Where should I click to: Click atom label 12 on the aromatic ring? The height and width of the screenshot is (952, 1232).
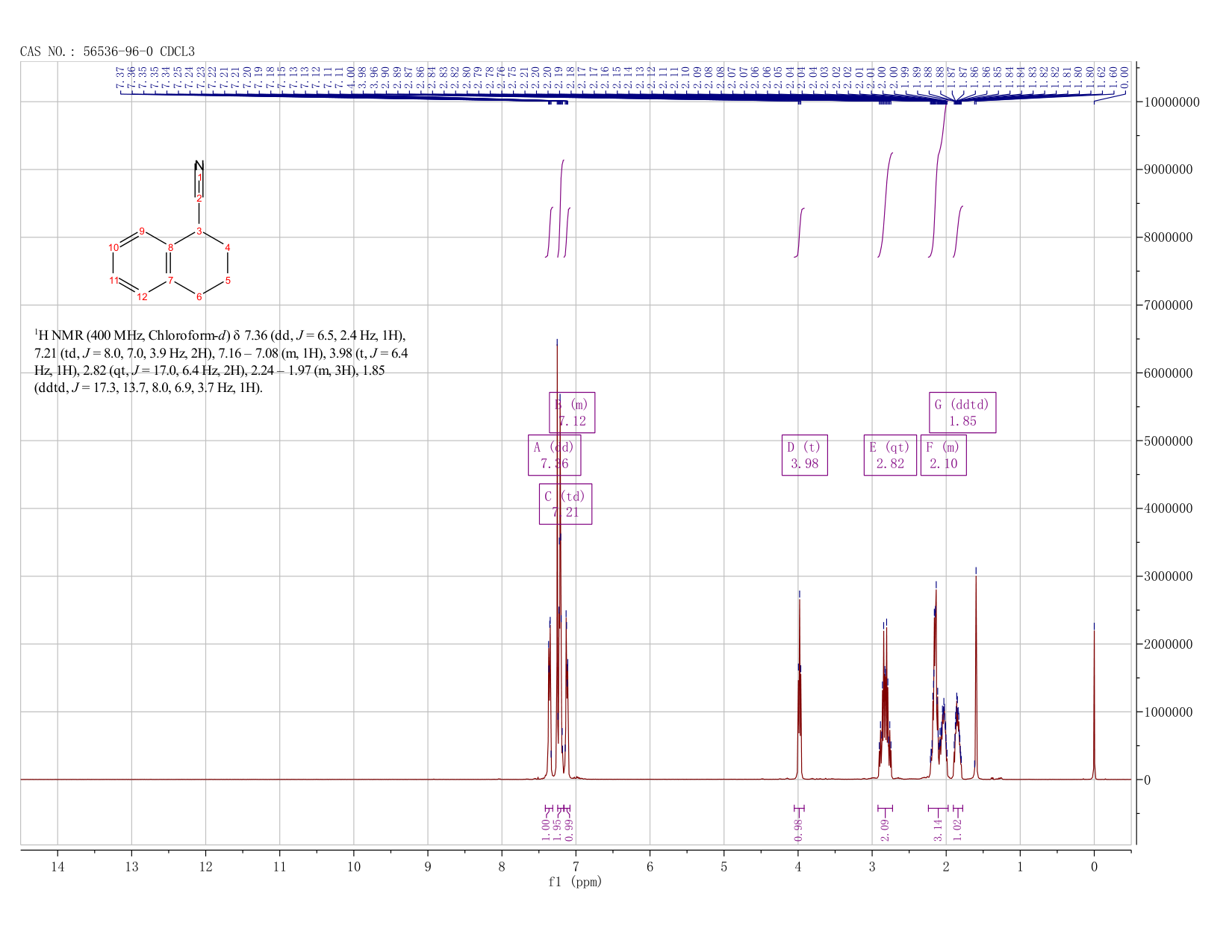tap(142, 296)
